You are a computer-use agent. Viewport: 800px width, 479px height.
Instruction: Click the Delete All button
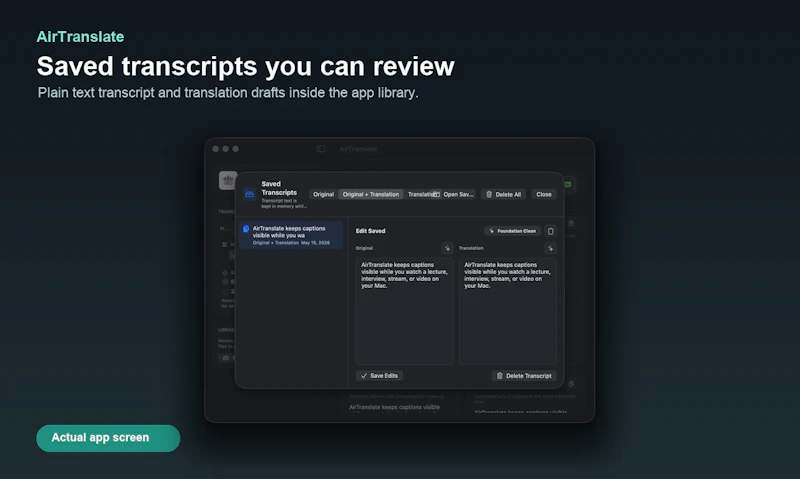click(x=504, y=194)
